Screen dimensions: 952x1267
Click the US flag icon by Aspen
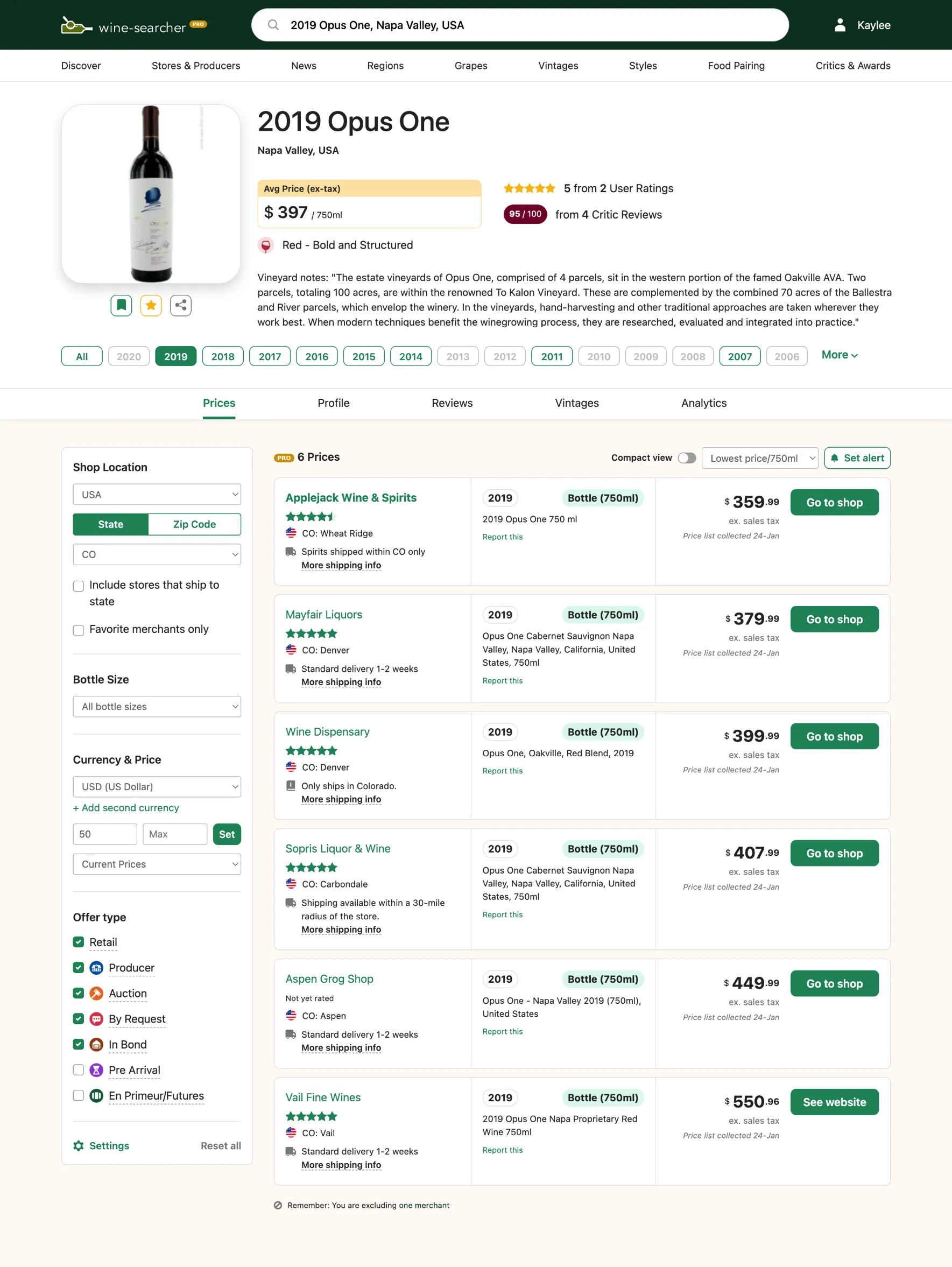[291, 1015]
